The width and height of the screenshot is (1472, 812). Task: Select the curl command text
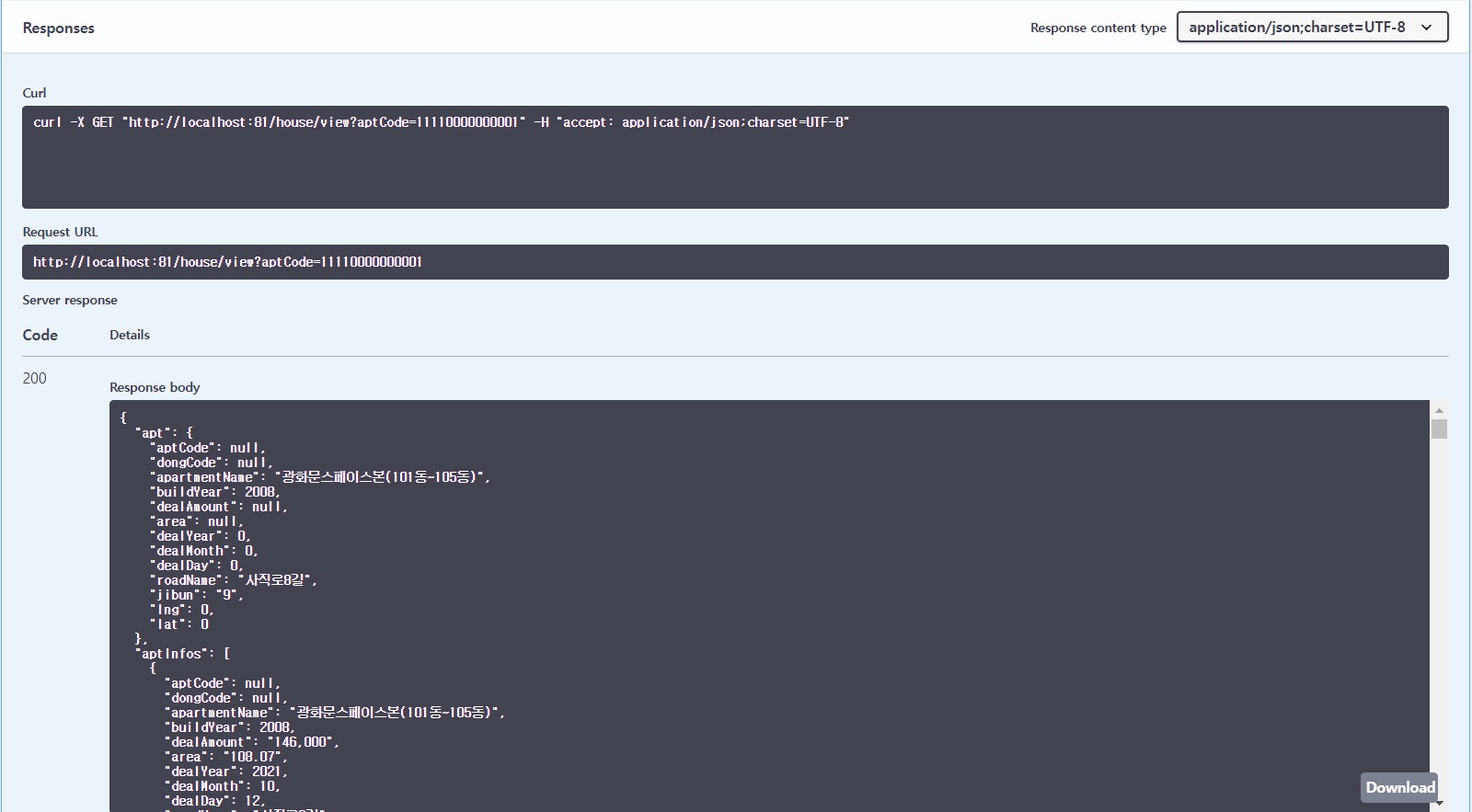click(x=442, y=122)
